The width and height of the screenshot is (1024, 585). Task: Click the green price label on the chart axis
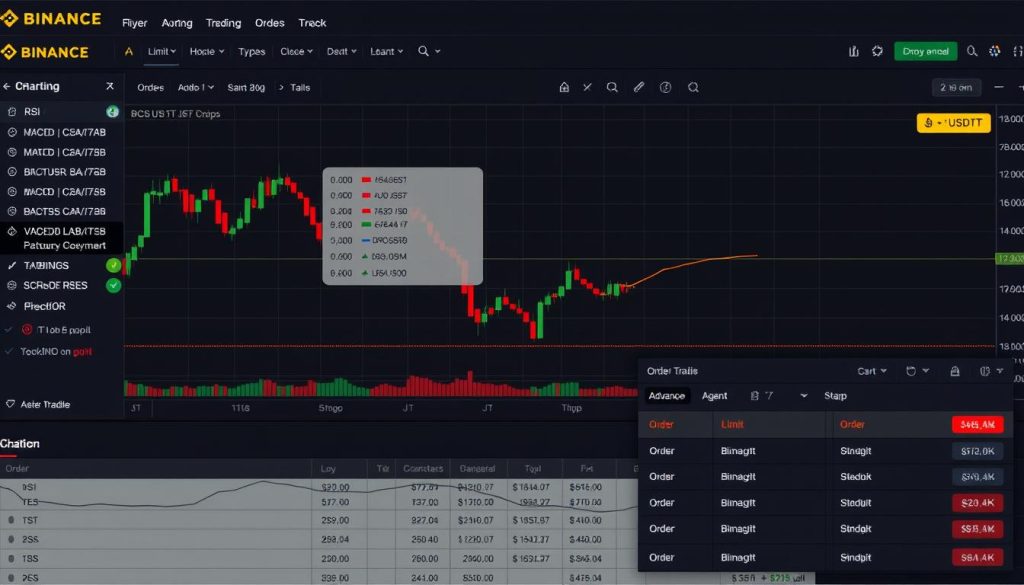[1010, 259]
